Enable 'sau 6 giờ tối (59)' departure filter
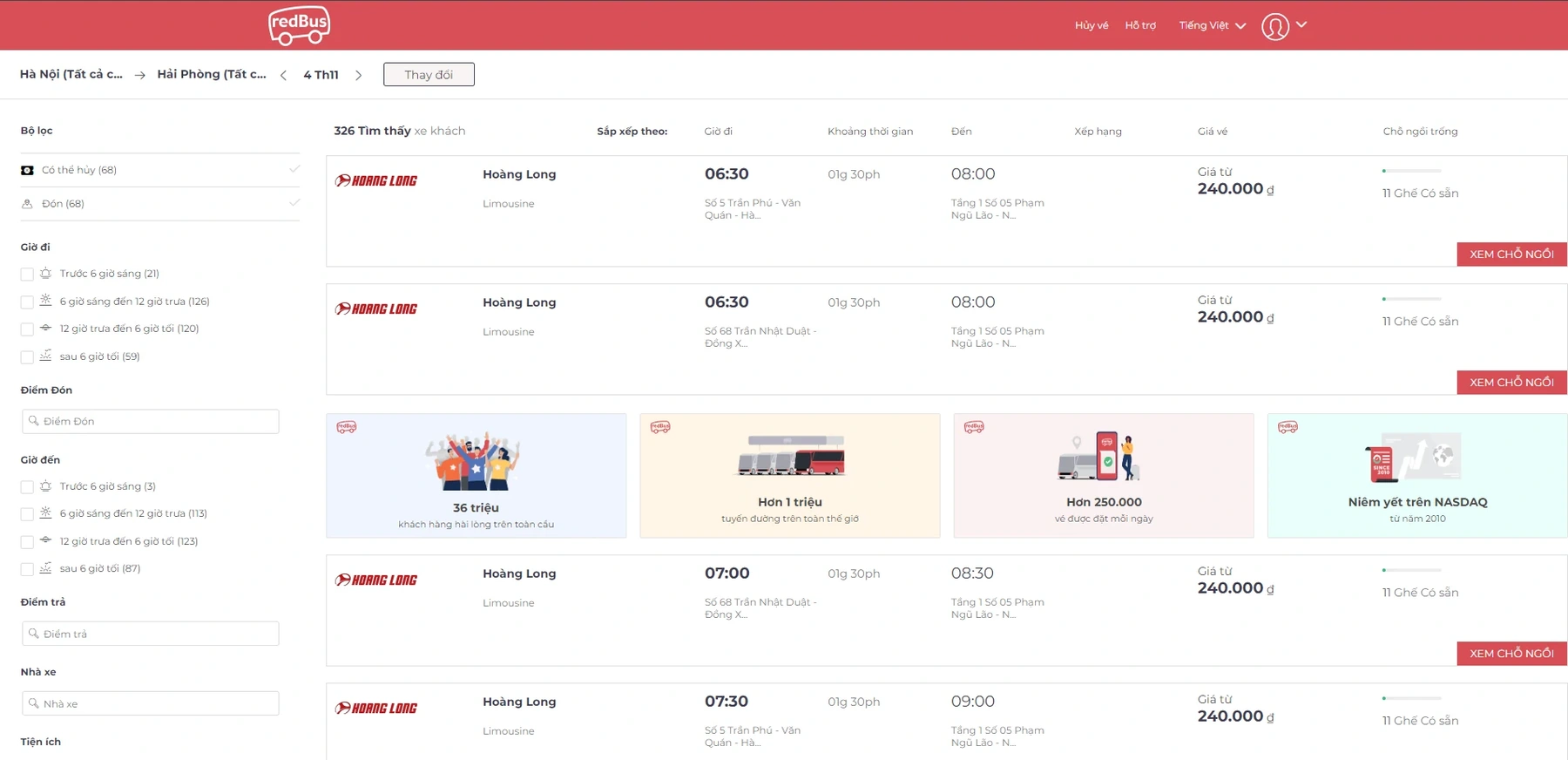The height and width of the screenshot is (760, 1568). coord(27,357)
